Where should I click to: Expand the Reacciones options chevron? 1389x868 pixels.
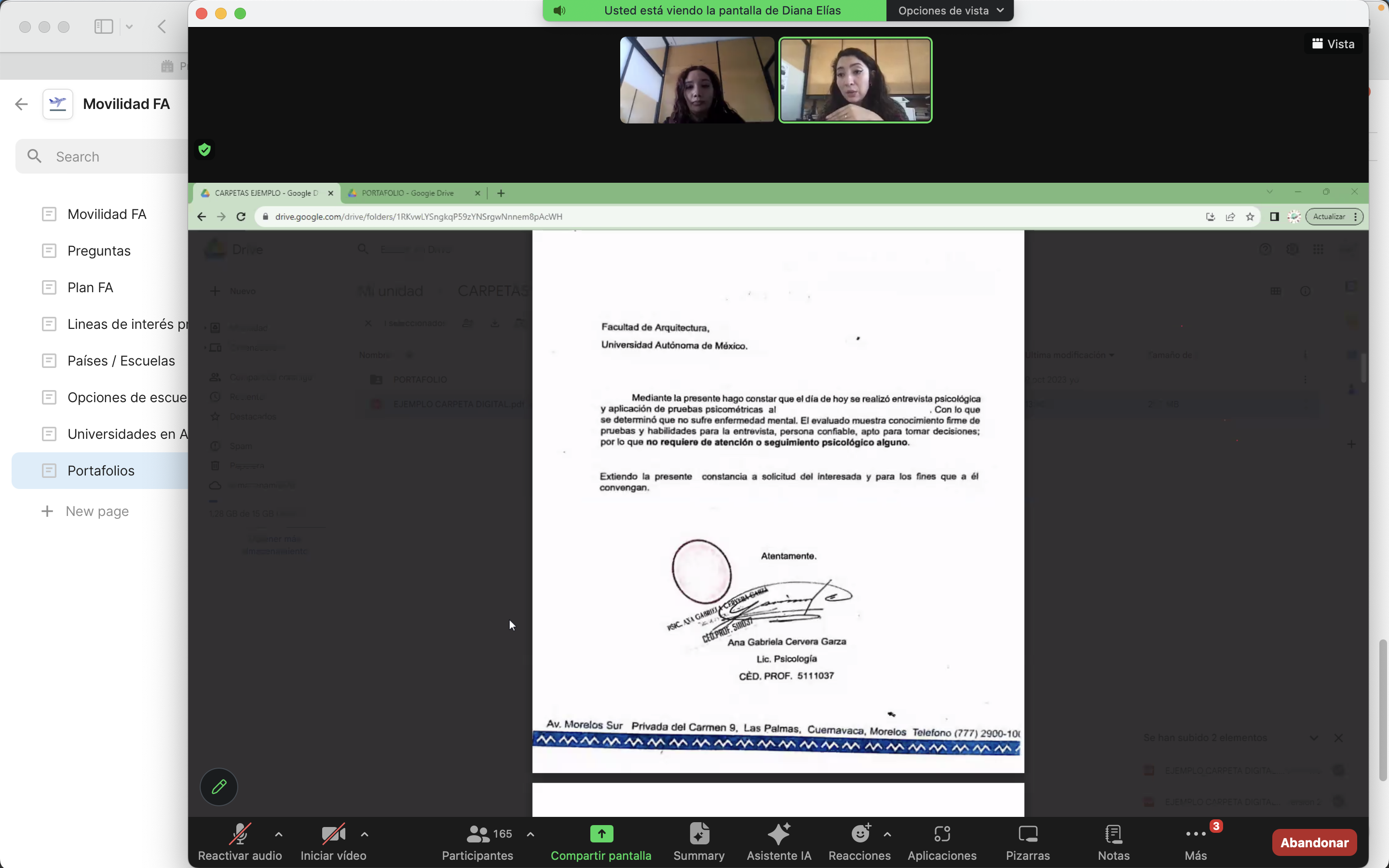coord(887,834)
